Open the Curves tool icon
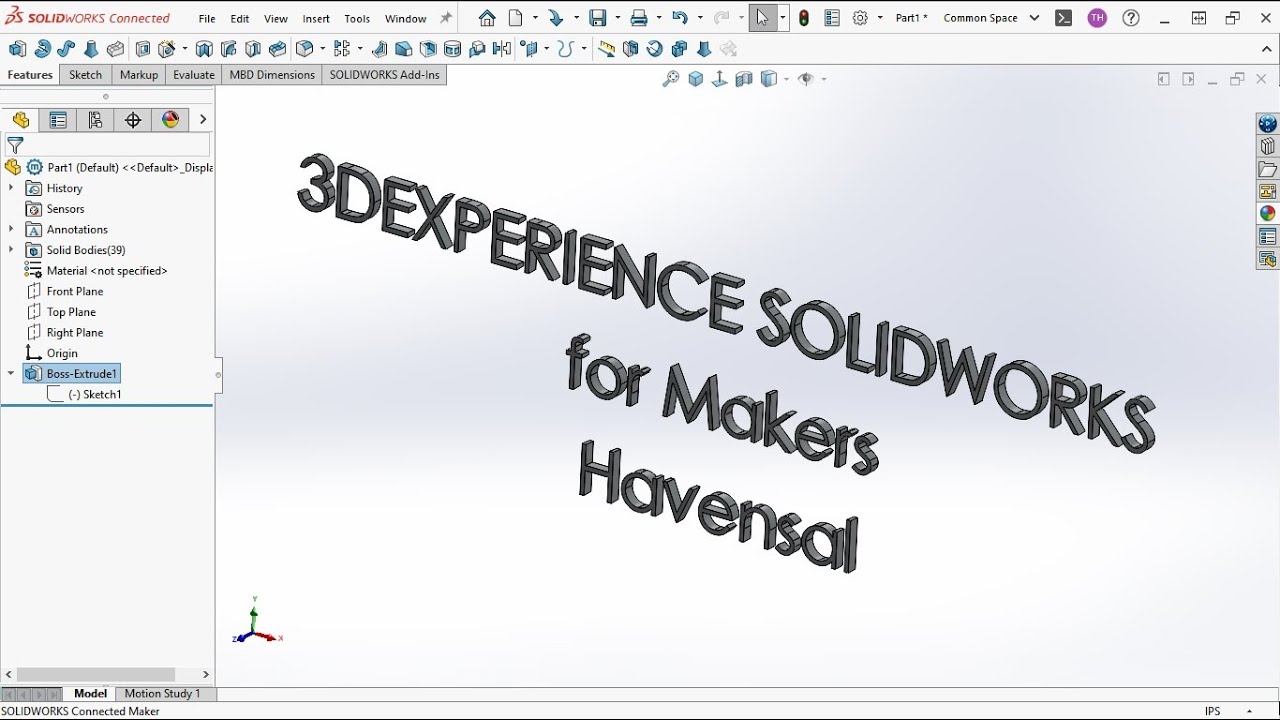This screenshot has width=1280, height=720. pos(566,49)
